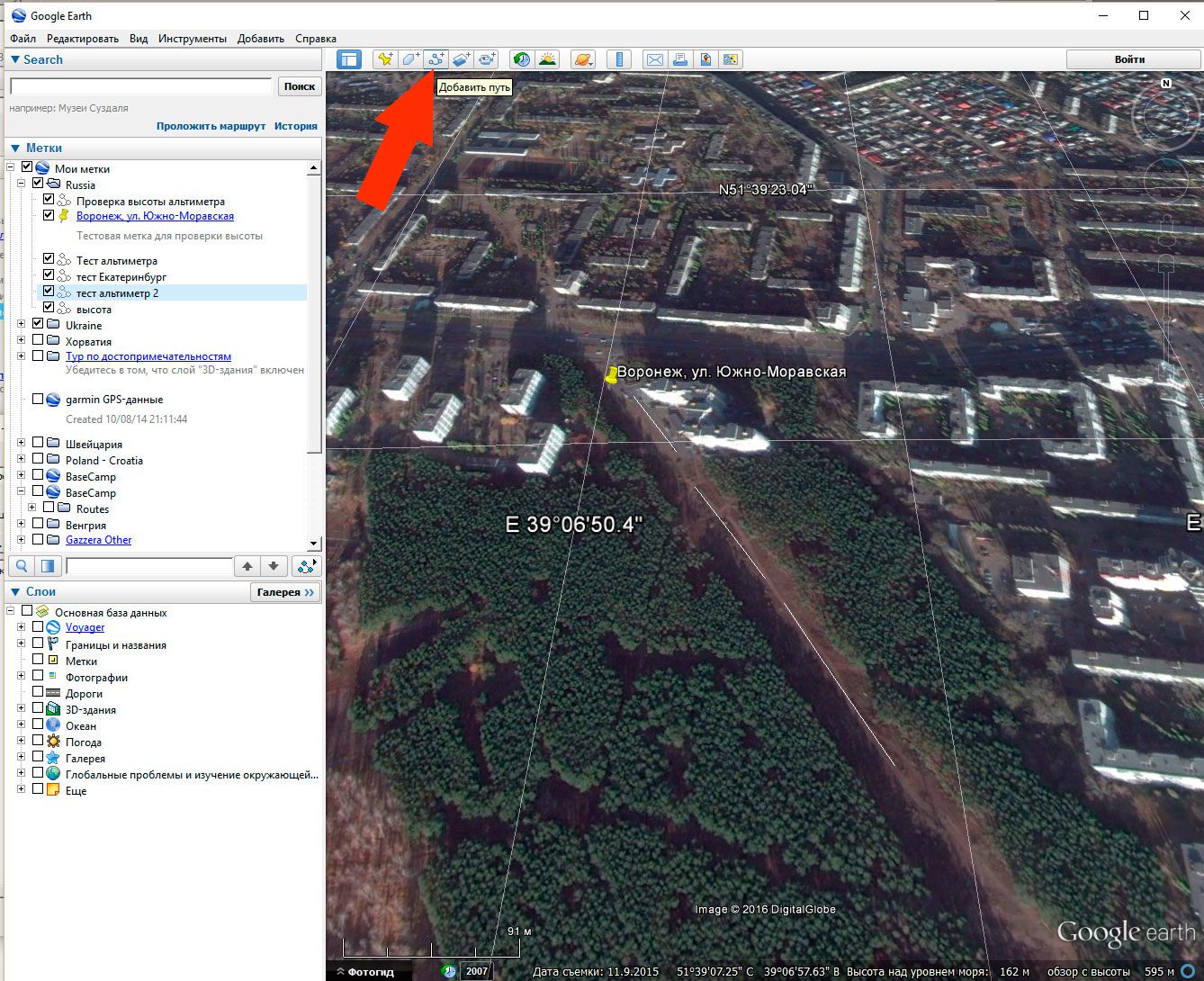Enable the '3D-здания' layer checkbox

click(38, 708)
